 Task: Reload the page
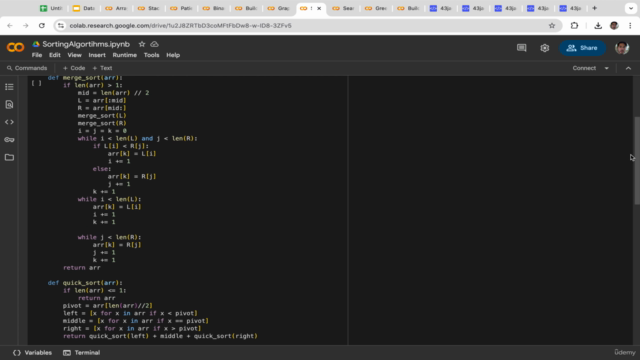click(42, 25)
